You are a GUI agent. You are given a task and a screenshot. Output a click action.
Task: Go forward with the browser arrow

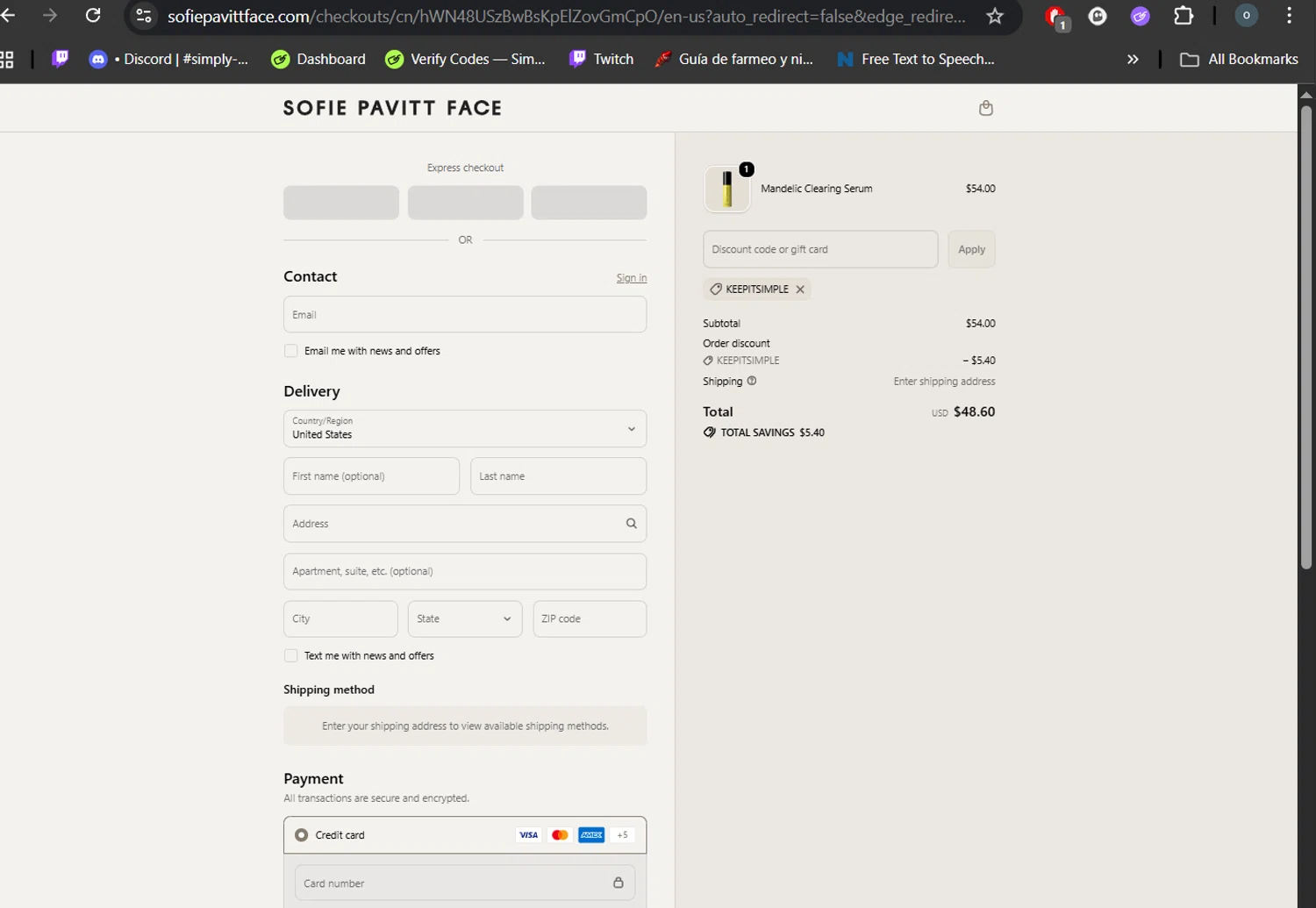50,16
